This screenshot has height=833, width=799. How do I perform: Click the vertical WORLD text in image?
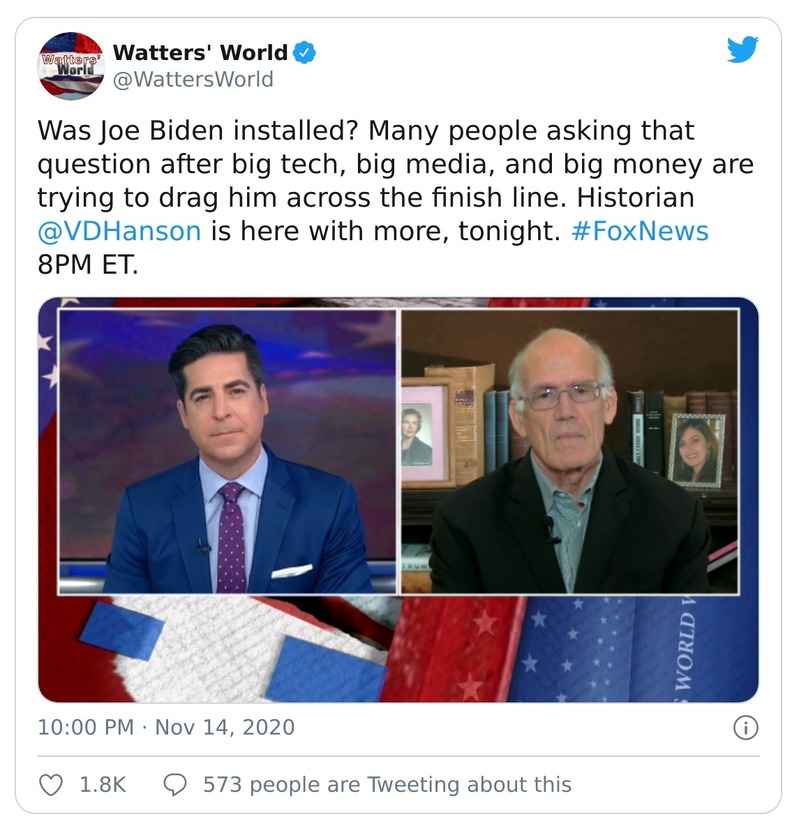click(x=685, y=649)
